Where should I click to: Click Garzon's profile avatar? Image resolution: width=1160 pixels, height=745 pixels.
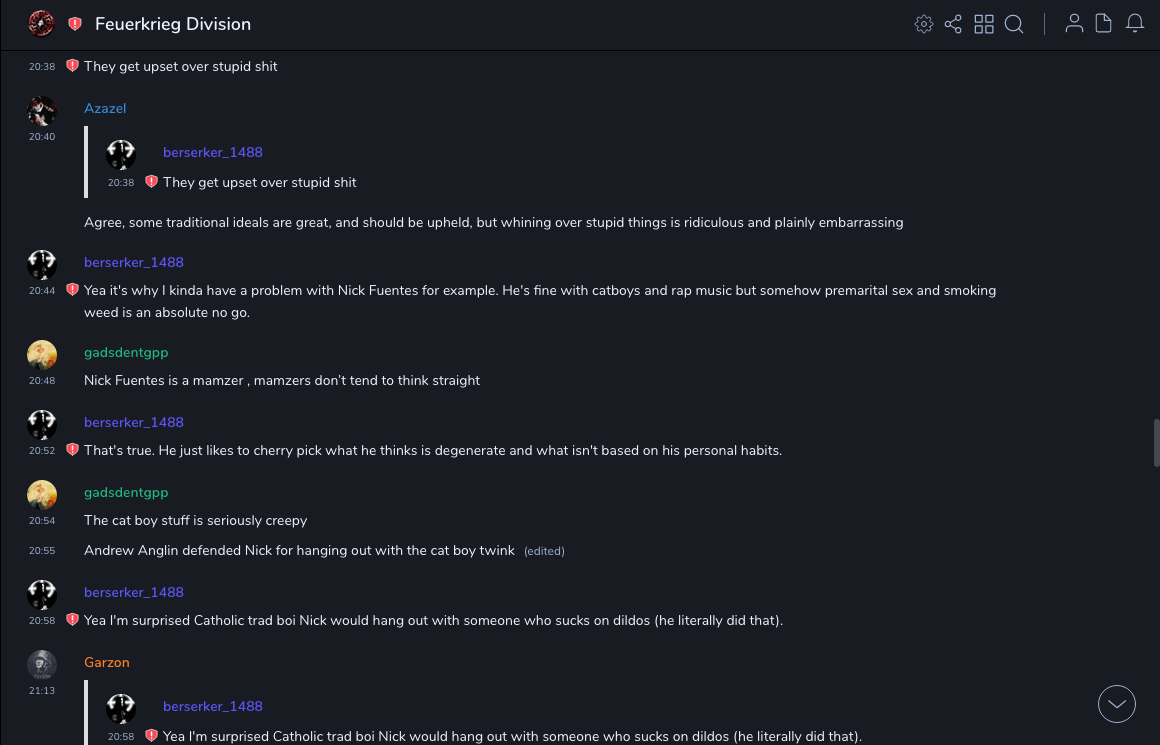[x=42, y=664]
